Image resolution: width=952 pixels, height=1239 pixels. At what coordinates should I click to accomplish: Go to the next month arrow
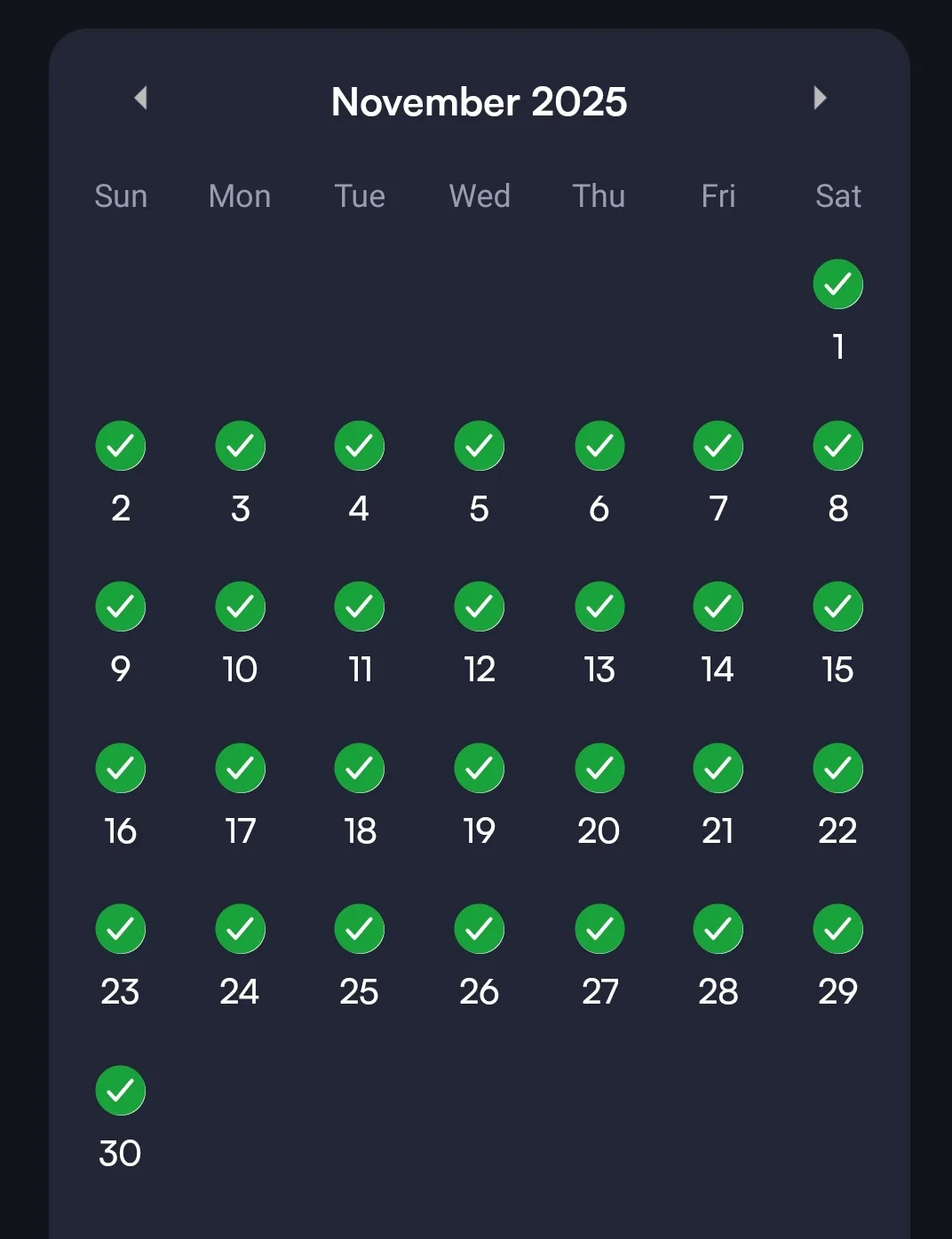coord(820,98)
